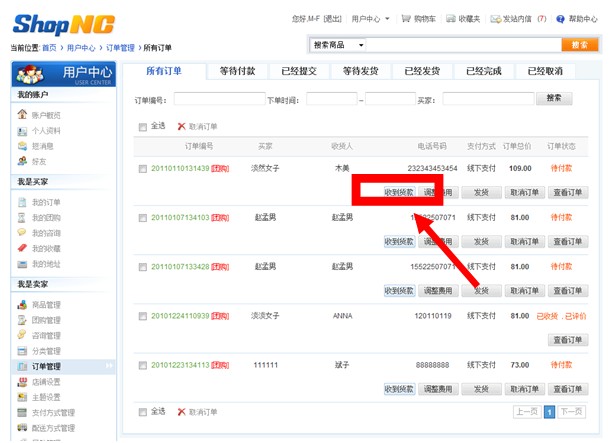The image size is (609, 443).
Task: Click the first 下单时间 date field
Action: [x=332, y=99]
